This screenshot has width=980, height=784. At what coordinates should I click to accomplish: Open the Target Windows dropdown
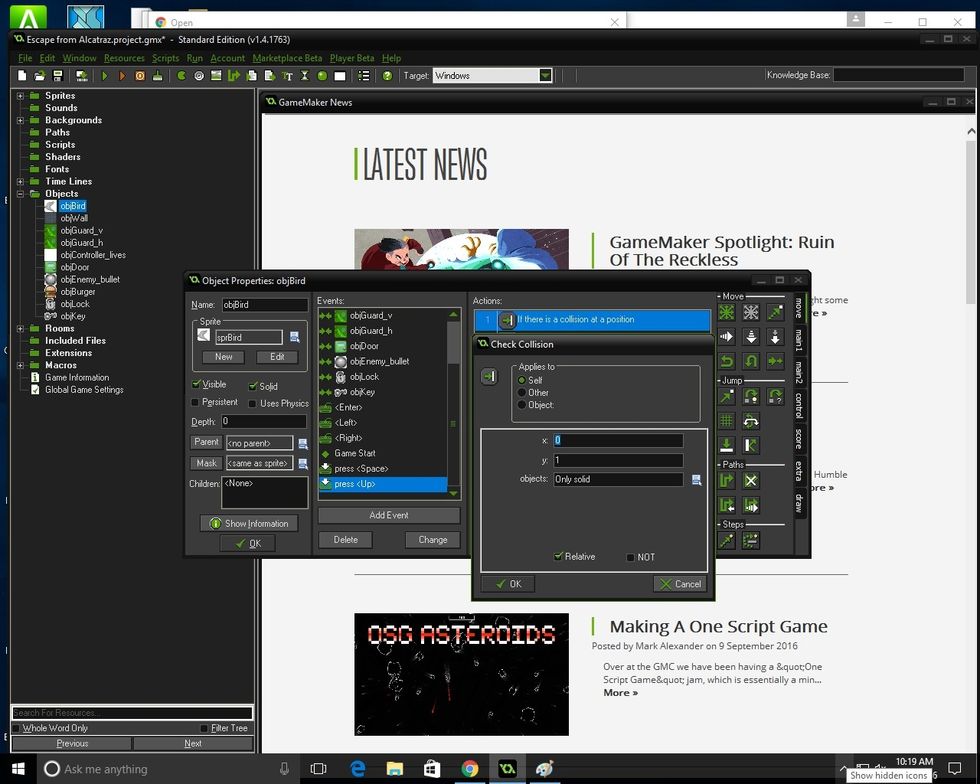coord(543,75)
